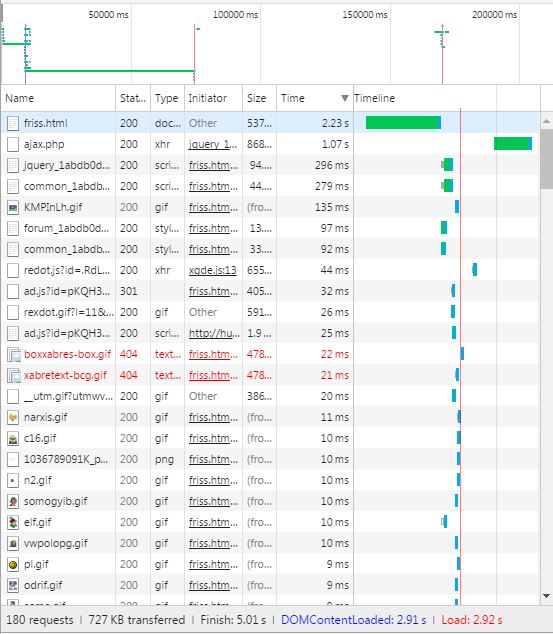This screenshot has width=553, height=634.
Task: Click the 1036789091K png file icon
Action: click(x=13, y=459)
